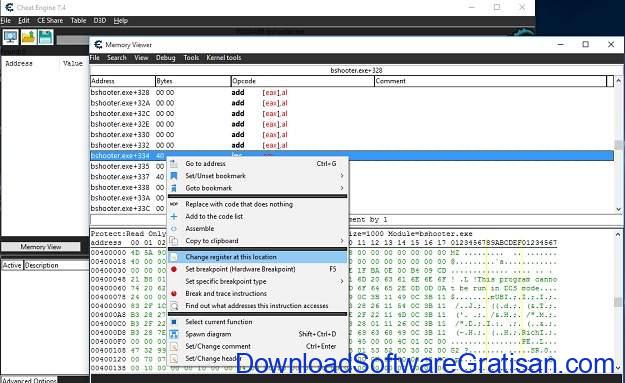The width and height of the screenshot is (625, 383).
Task: Click the magnifier icon for accessed addresses
Action: [174, 306]
